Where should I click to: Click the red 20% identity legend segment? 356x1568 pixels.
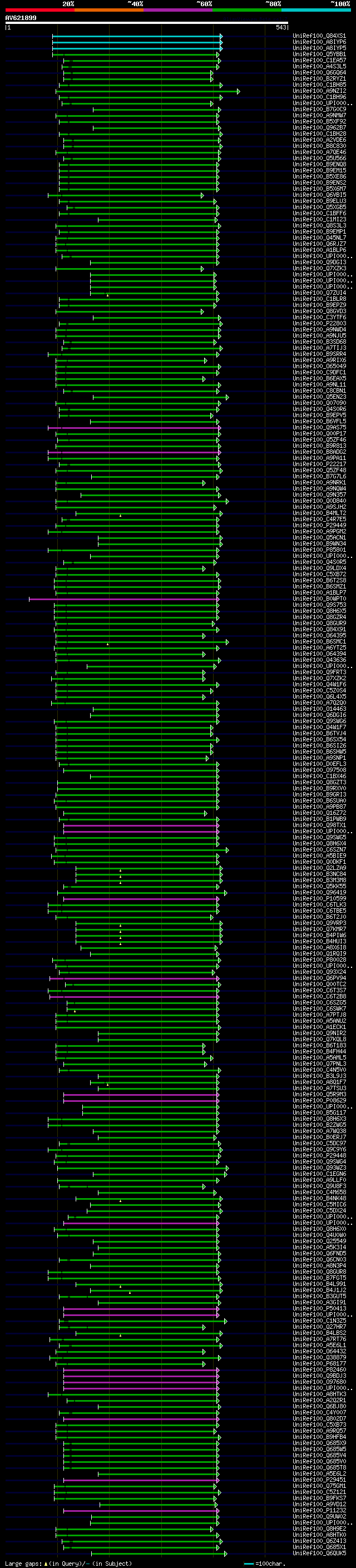point(39,11)
